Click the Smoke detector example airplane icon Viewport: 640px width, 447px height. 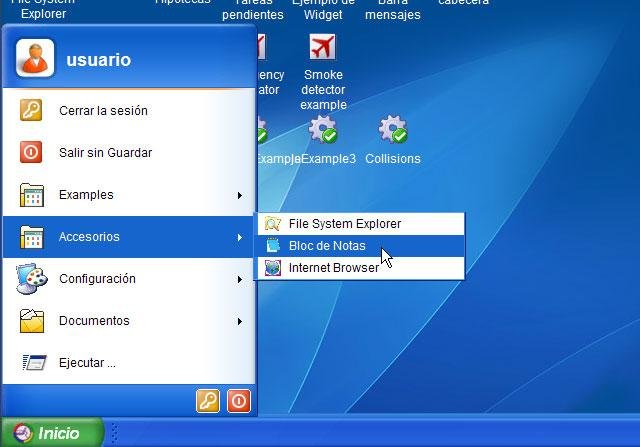pyautogui.click(x=322, y=47)
